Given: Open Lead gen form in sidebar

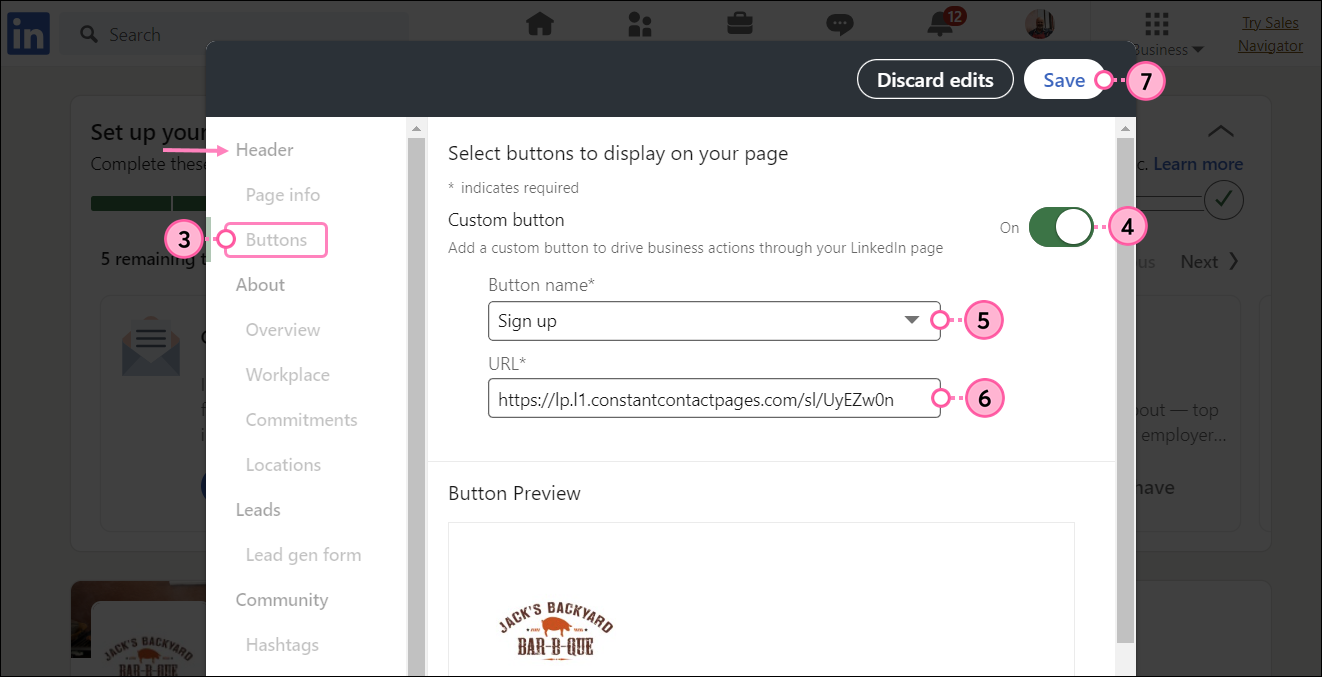Looking at the screenshot, I should coord(304,555).
